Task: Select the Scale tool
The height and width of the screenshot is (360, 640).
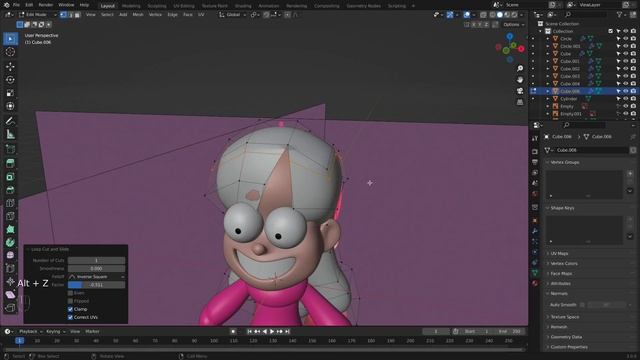Action: pyautogui.click(x=10, y=93)
